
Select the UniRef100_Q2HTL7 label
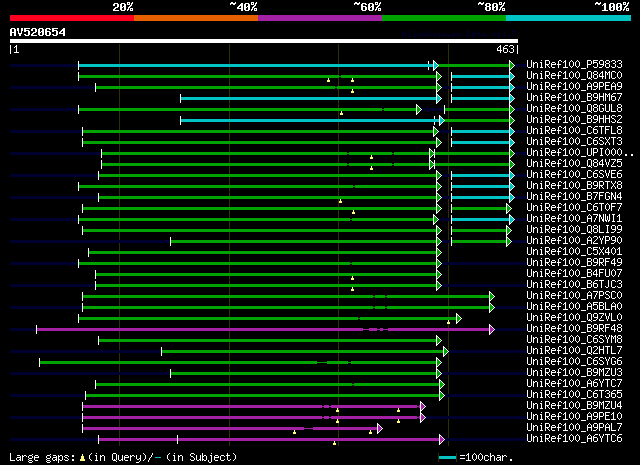(x=574, y=351)
